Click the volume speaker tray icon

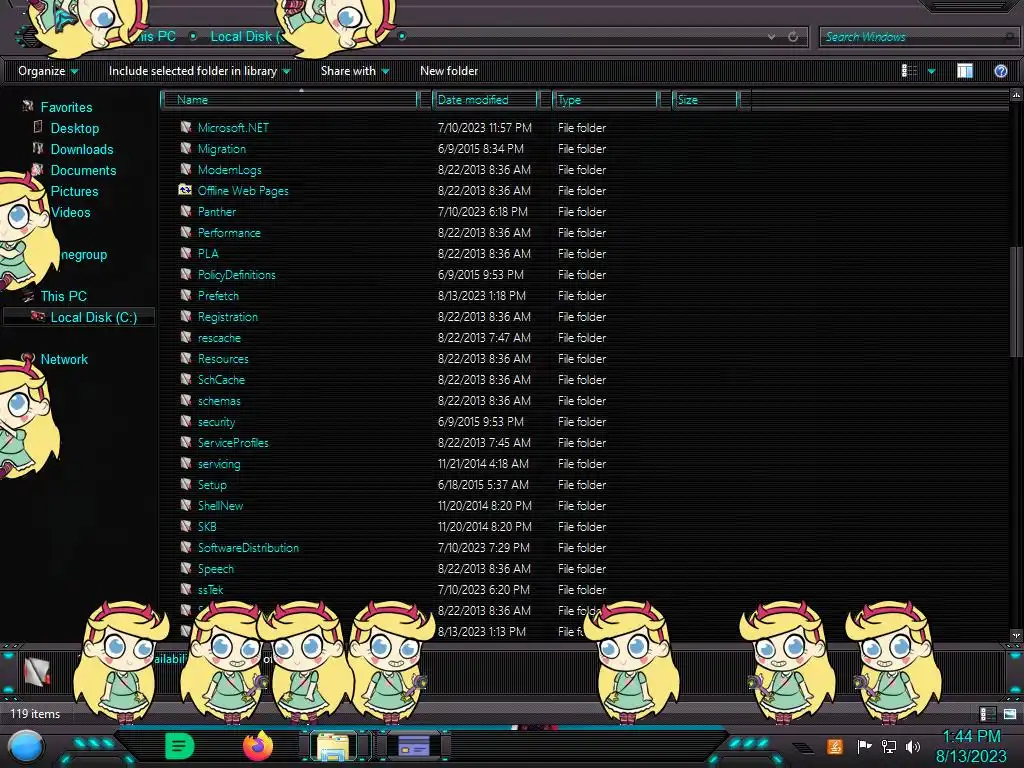[x=913, y=746]
